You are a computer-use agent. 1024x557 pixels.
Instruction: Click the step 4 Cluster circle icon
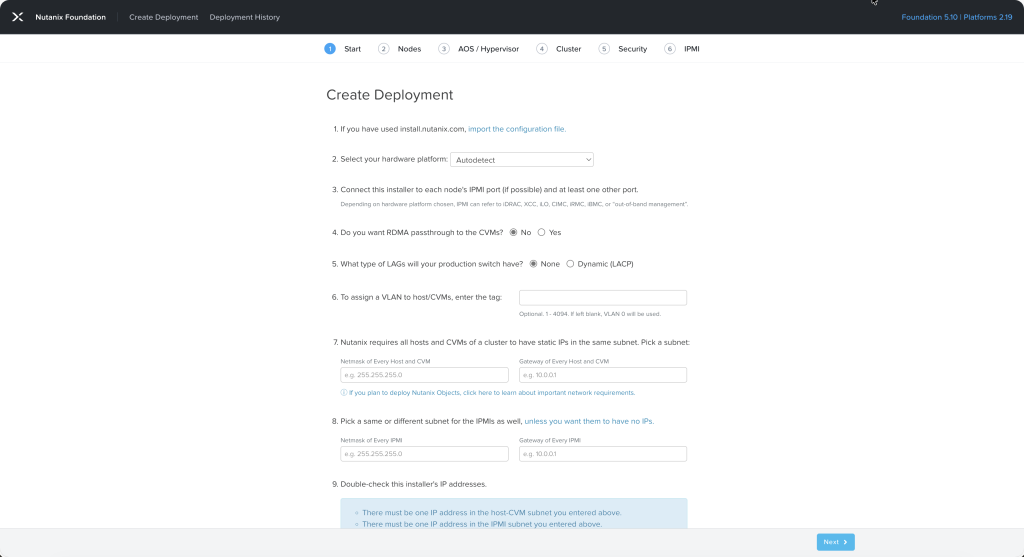(542, 49)
